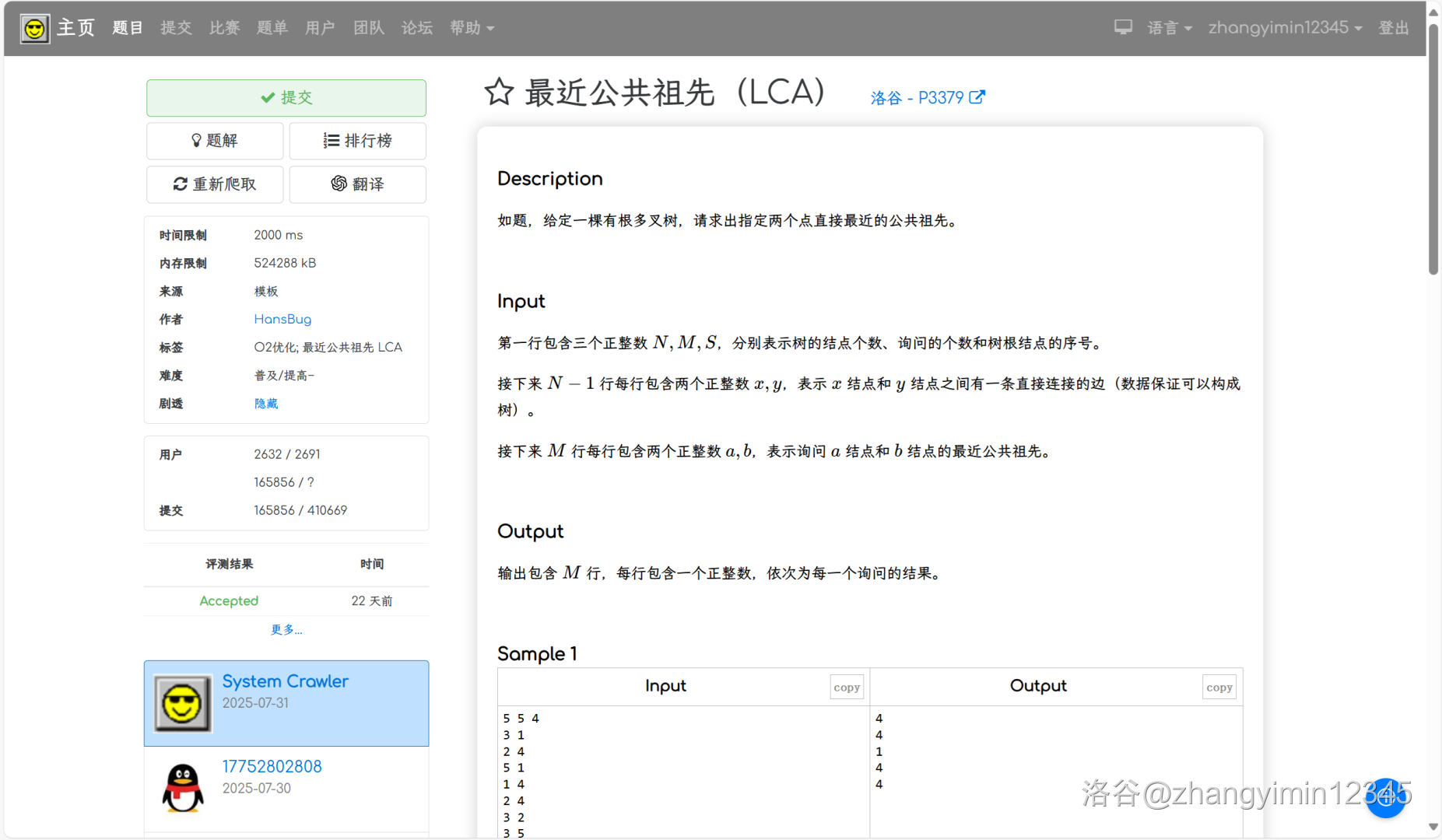1442x840 pixels.
Task: Click the monitor display icon in navbar
Action: tap(1122, 28)
